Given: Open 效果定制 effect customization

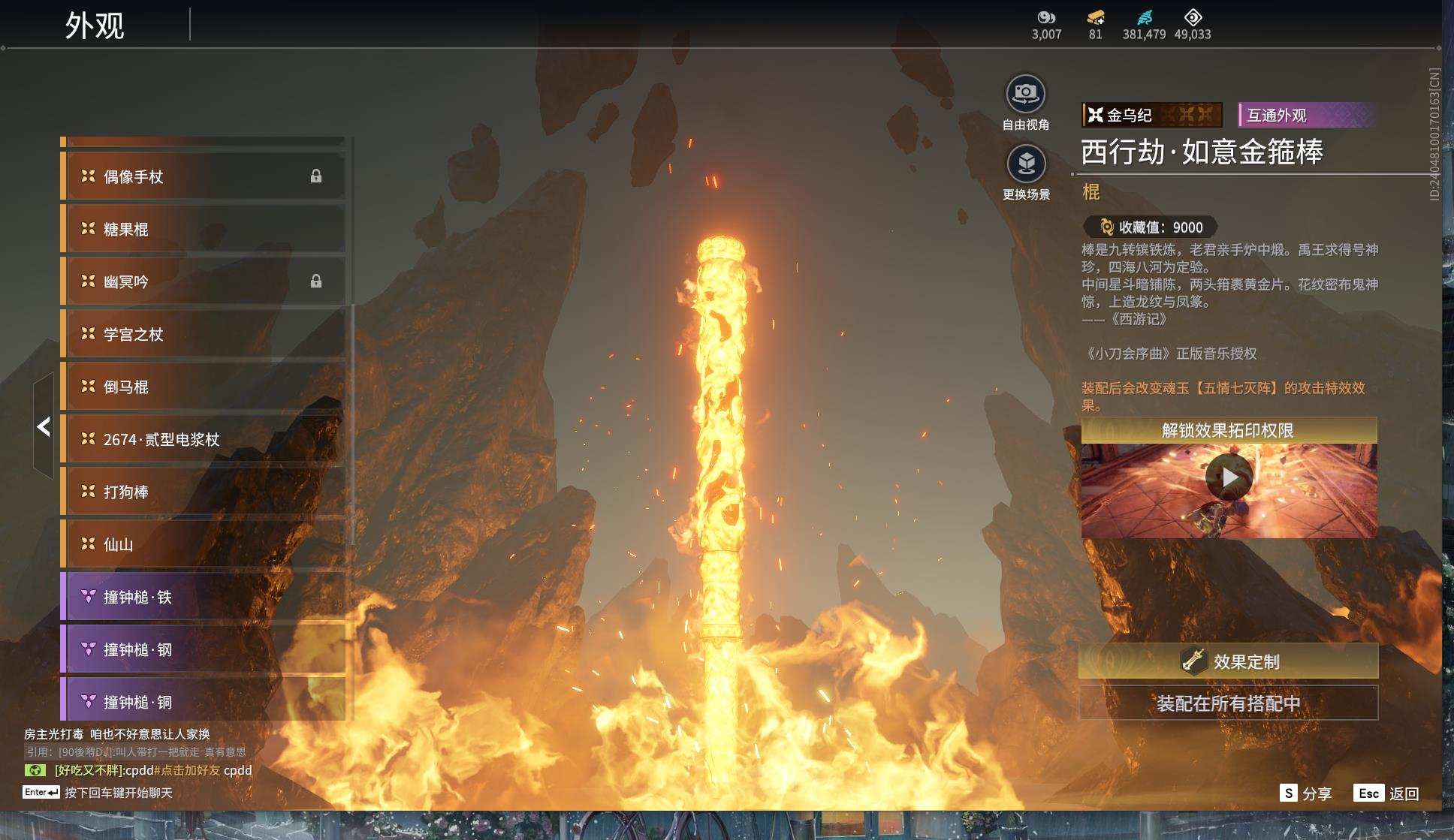Looking at the screenshot, I should click(x=1229, y=661).
